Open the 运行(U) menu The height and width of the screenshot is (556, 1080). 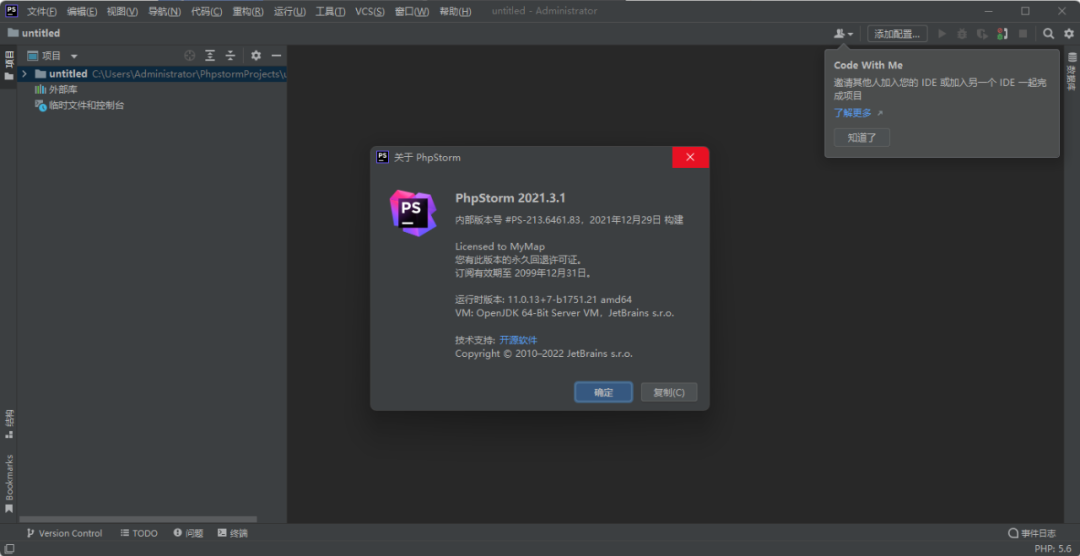(x=289, y=12)
